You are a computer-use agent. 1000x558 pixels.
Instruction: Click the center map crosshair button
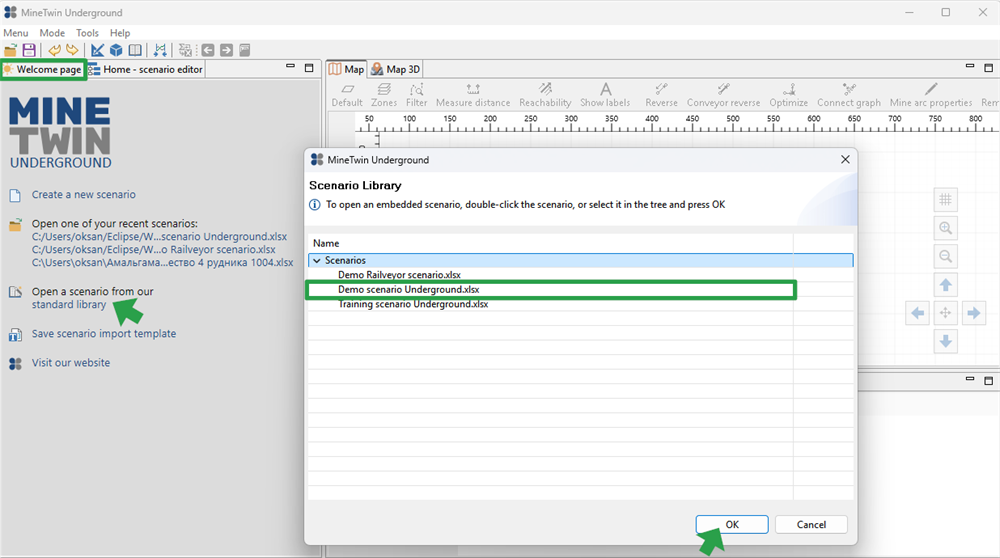946,313
